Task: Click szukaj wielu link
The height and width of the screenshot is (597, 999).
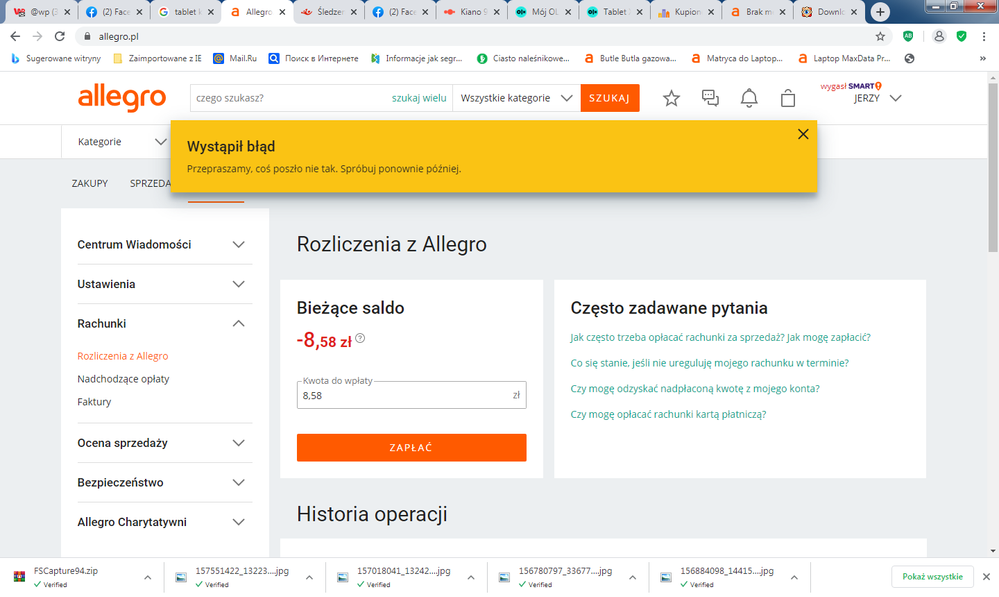Action: coord(419,98)
